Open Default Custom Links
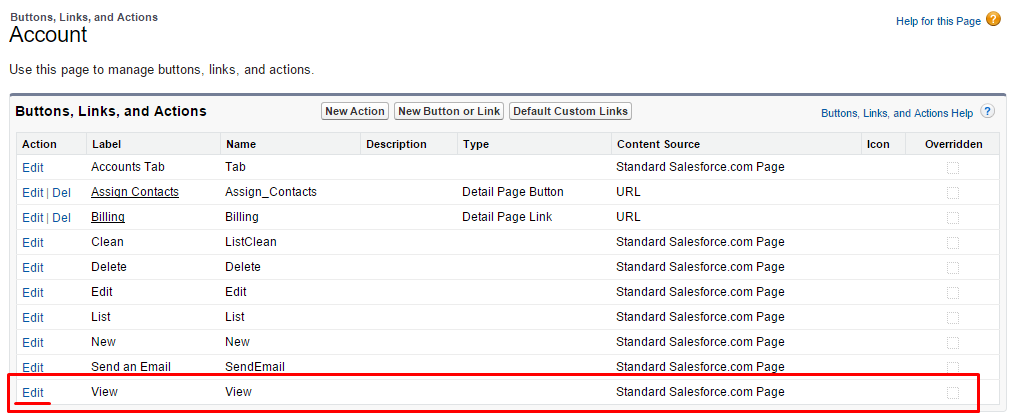The image size is (1011, 418). point(570,112)
